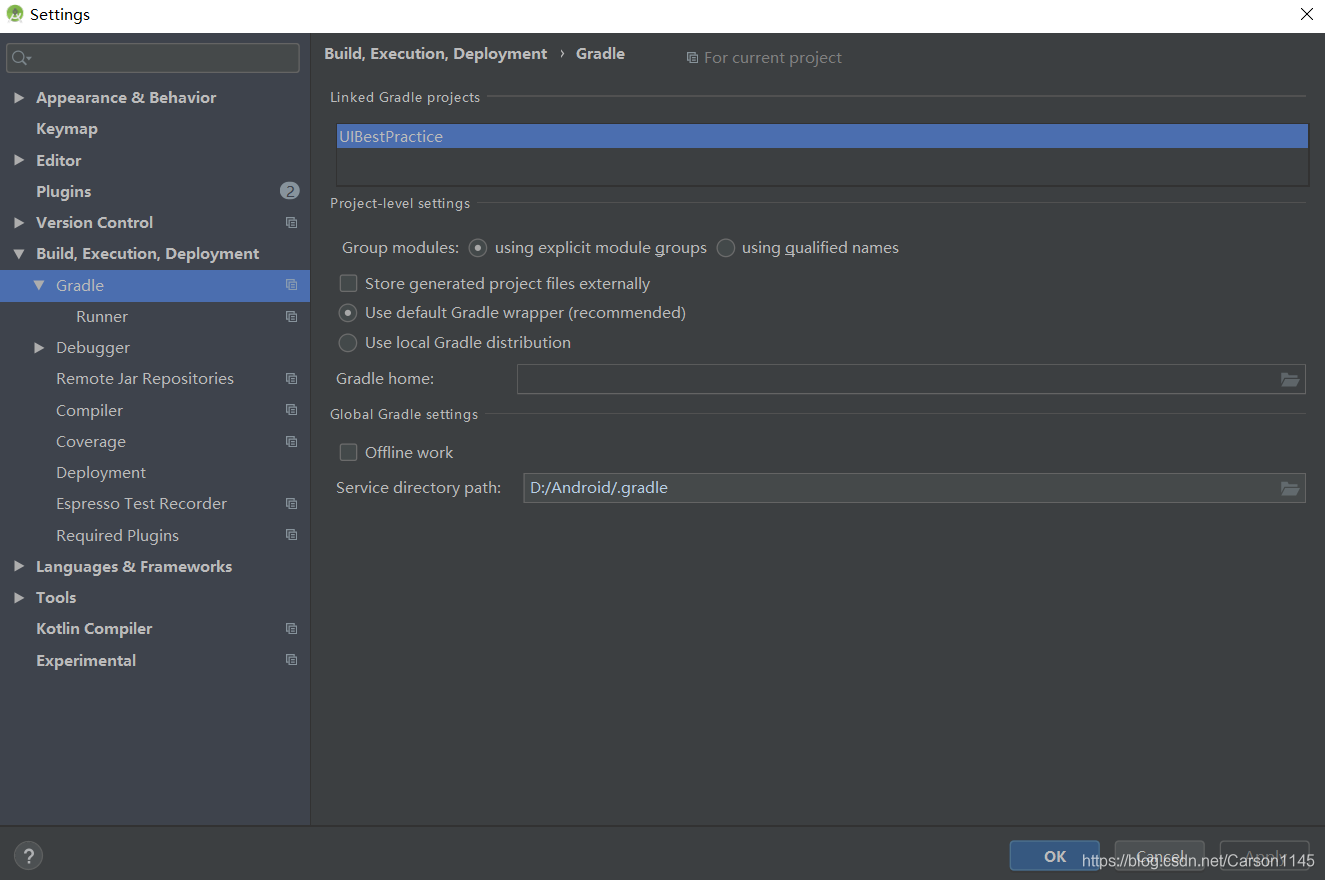Enable Store generated project files externally
This screenshot has width=1325, height=880.
pos(348,284)
